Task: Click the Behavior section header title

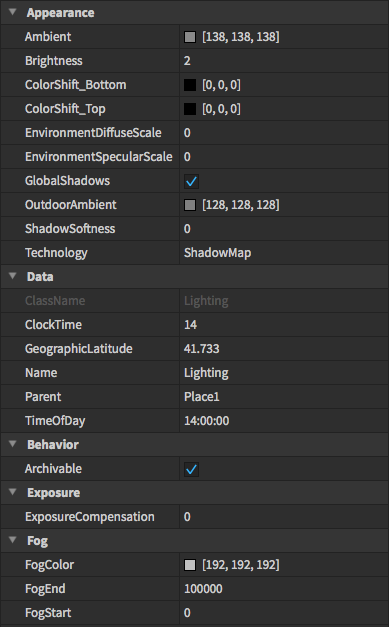Action: pos(53,445)
